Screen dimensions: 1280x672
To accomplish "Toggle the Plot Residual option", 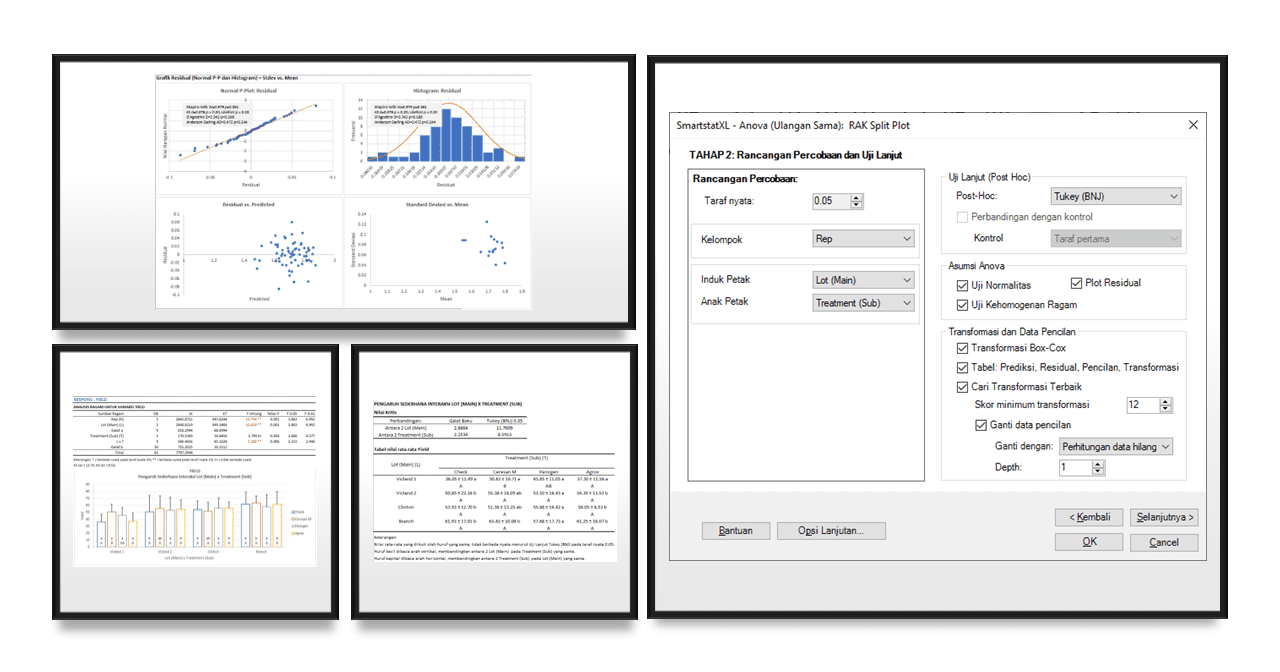I will (x=1077, y=282).
